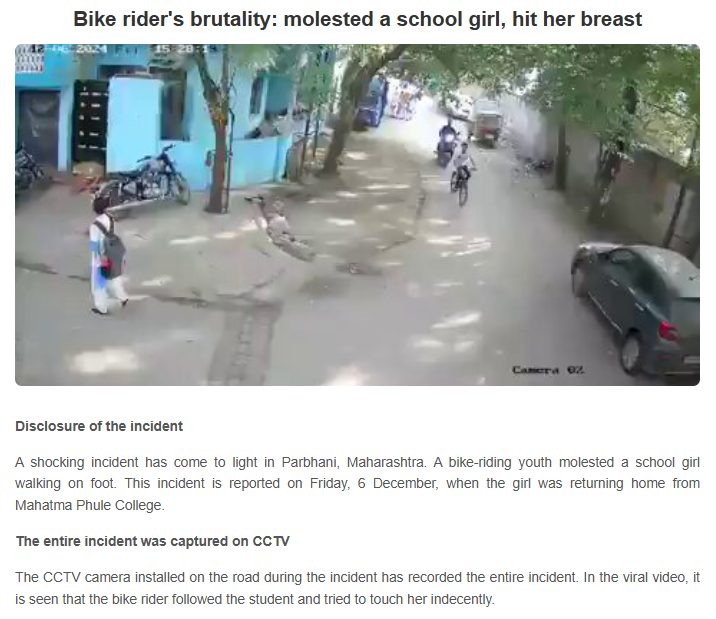Click the cyclist riding down the road

462,173
